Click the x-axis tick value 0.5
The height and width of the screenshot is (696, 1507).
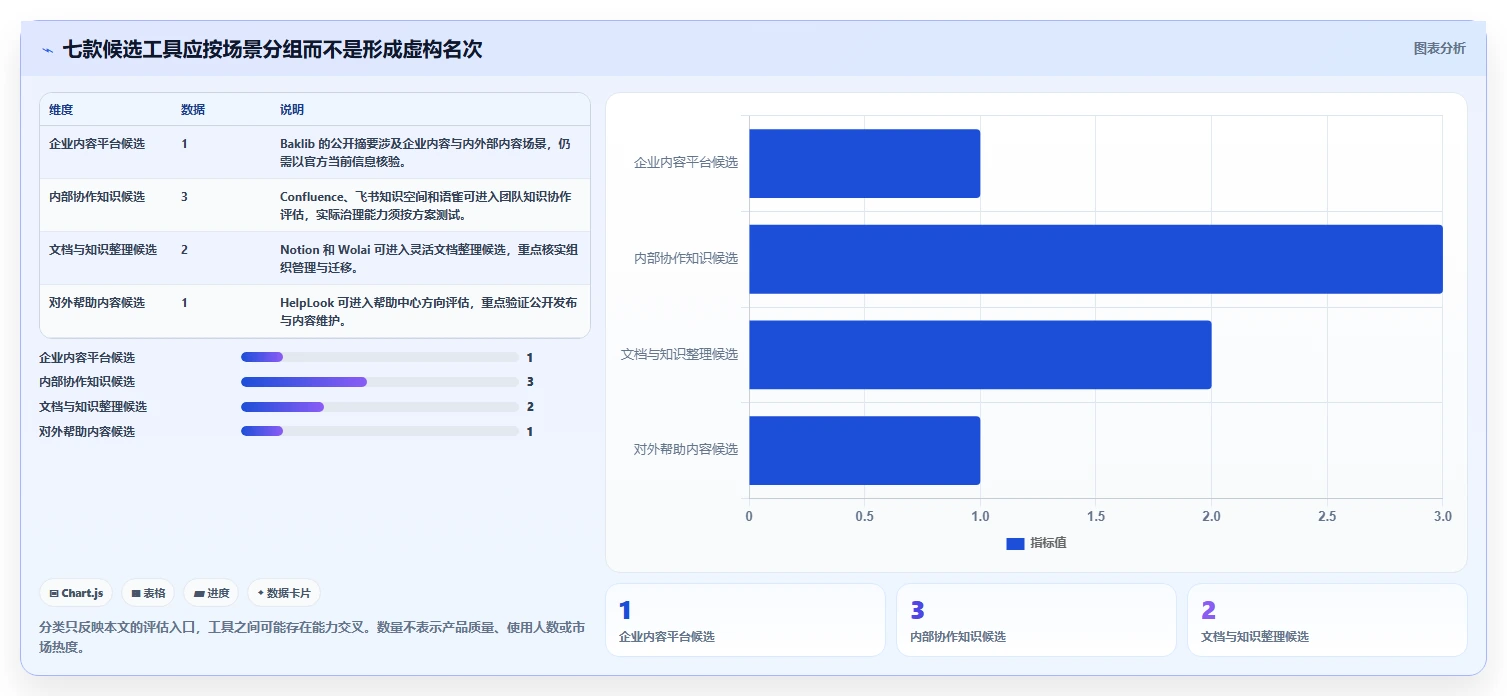click(x=864, y=516)
